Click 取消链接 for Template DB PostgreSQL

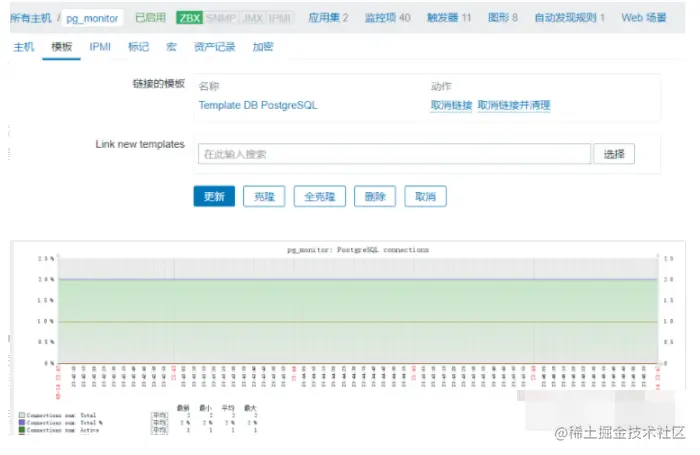pyautogui.click(x=451, y=105)
